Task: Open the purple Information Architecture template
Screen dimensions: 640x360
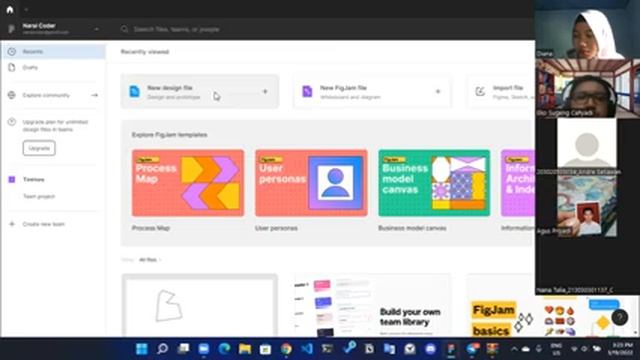Action: pos(518,183)
